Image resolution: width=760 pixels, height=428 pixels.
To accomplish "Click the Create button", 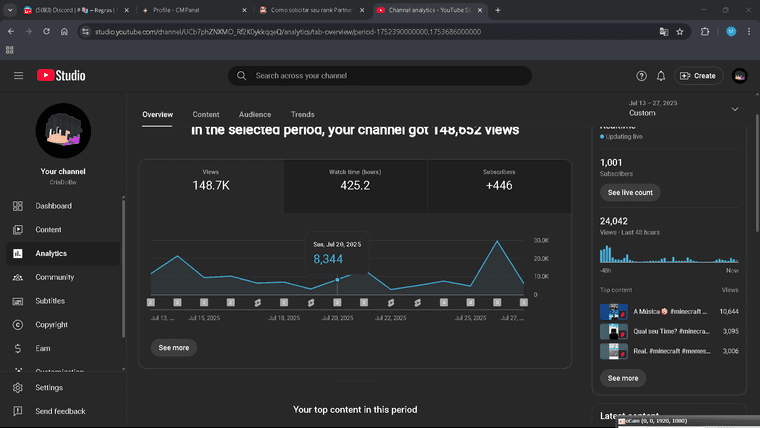I will click(x=698, y=76).
